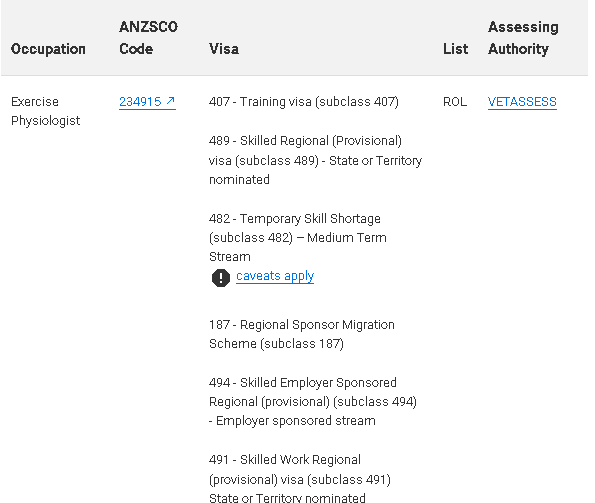Click the Occupation column header
Screen dimensions: 595x503
[48, 49]
